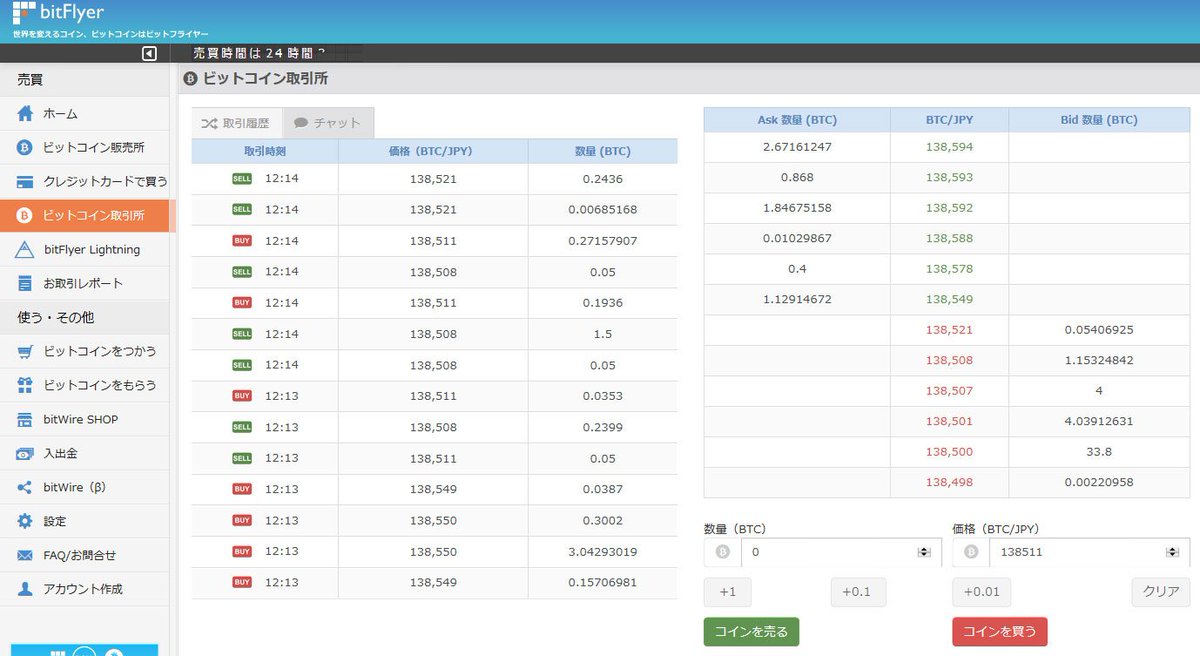
Task: Click the shuffle icon on 取引履歴 tab
Action: tap(210, 123)
